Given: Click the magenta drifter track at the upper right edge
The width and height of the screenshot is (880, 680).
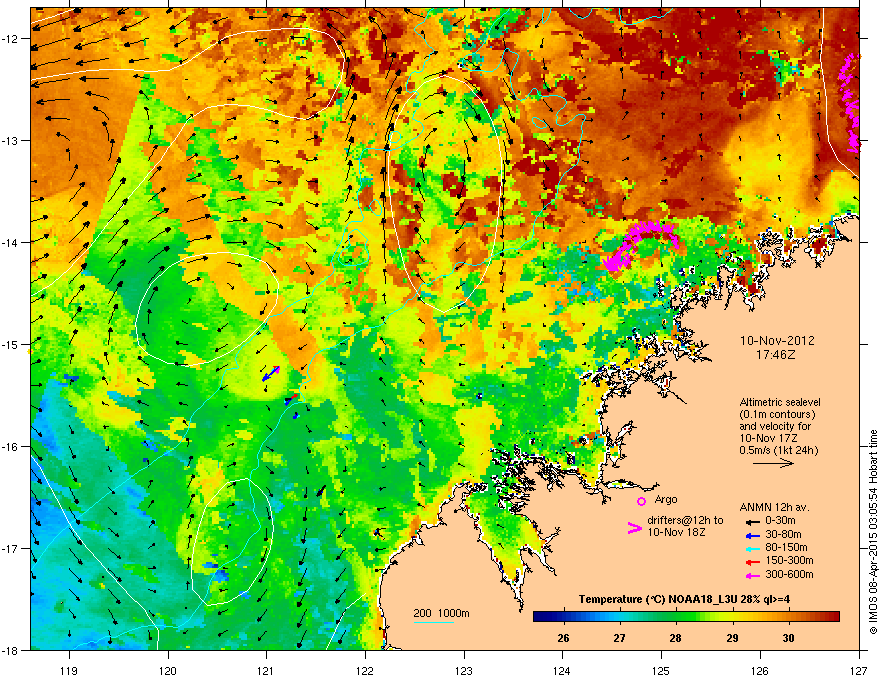Looking at the screenshot, I should 850,102.
